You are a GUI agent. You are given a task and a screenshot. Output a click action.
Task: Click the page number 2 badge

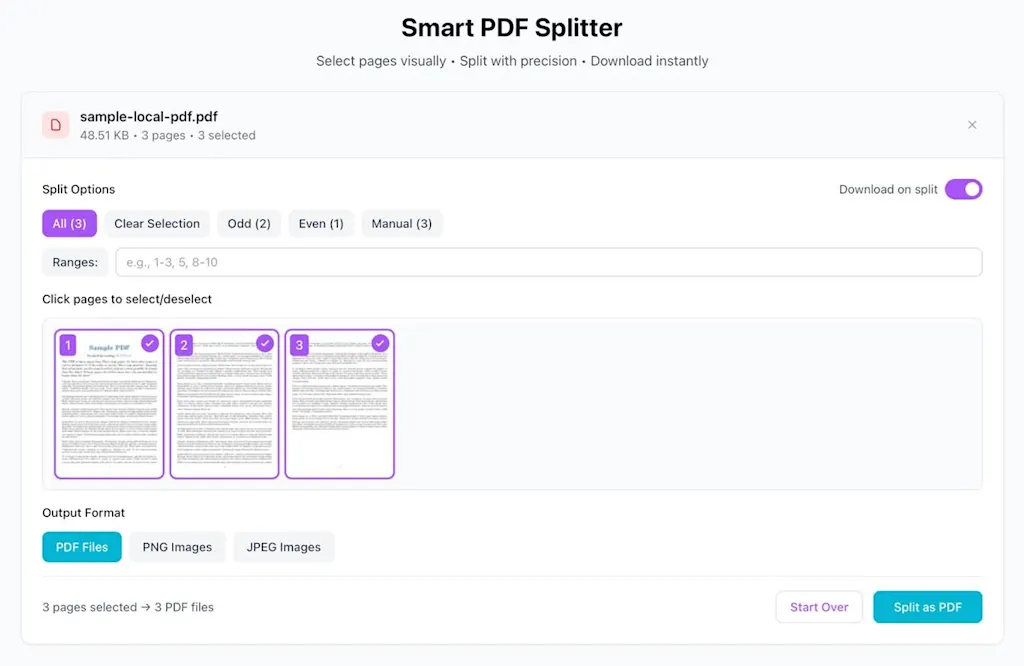pyautogui.click(x=183, y=346)
